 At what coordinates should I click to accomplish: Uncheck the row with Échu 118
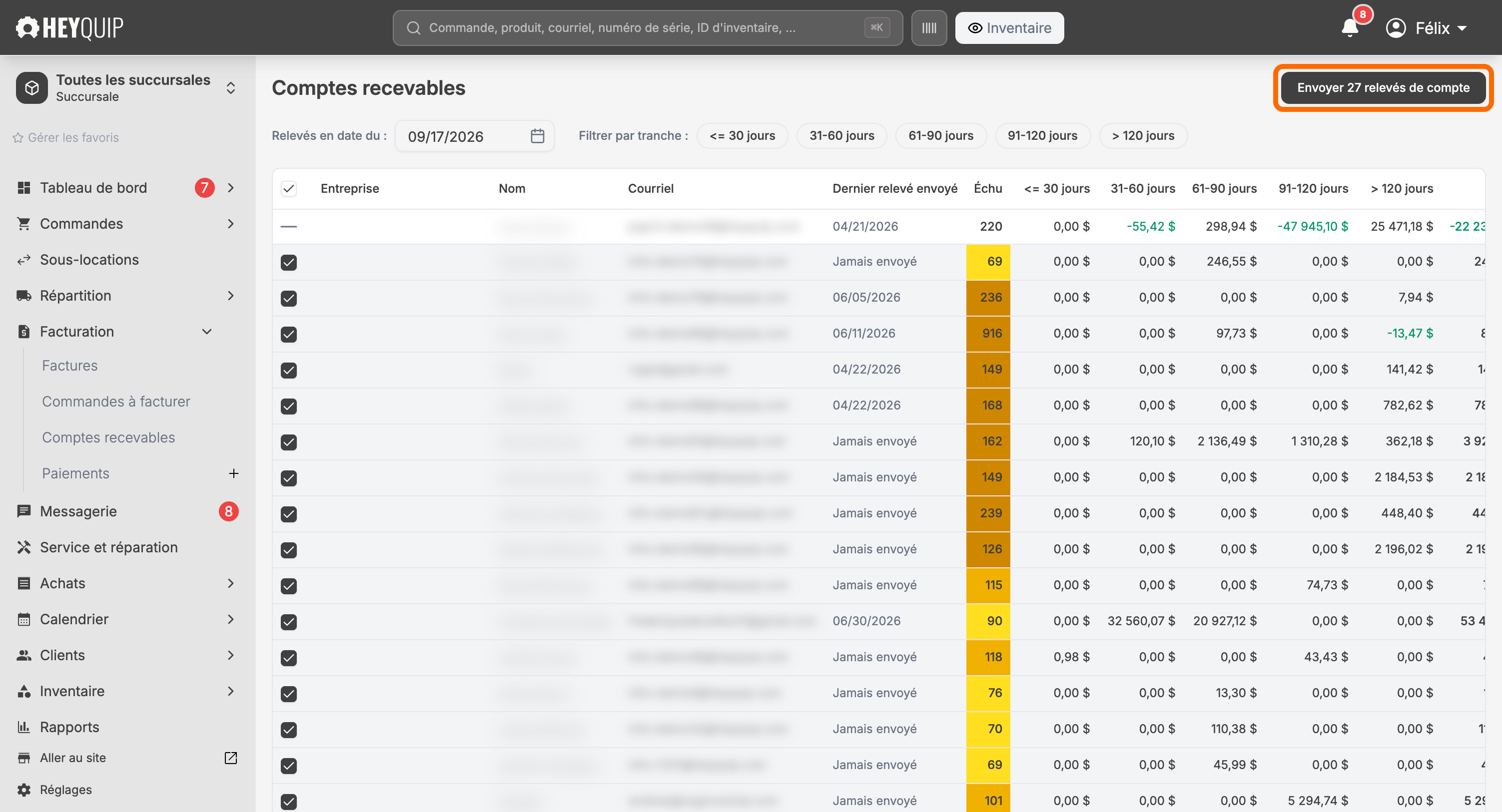(289, 658)
